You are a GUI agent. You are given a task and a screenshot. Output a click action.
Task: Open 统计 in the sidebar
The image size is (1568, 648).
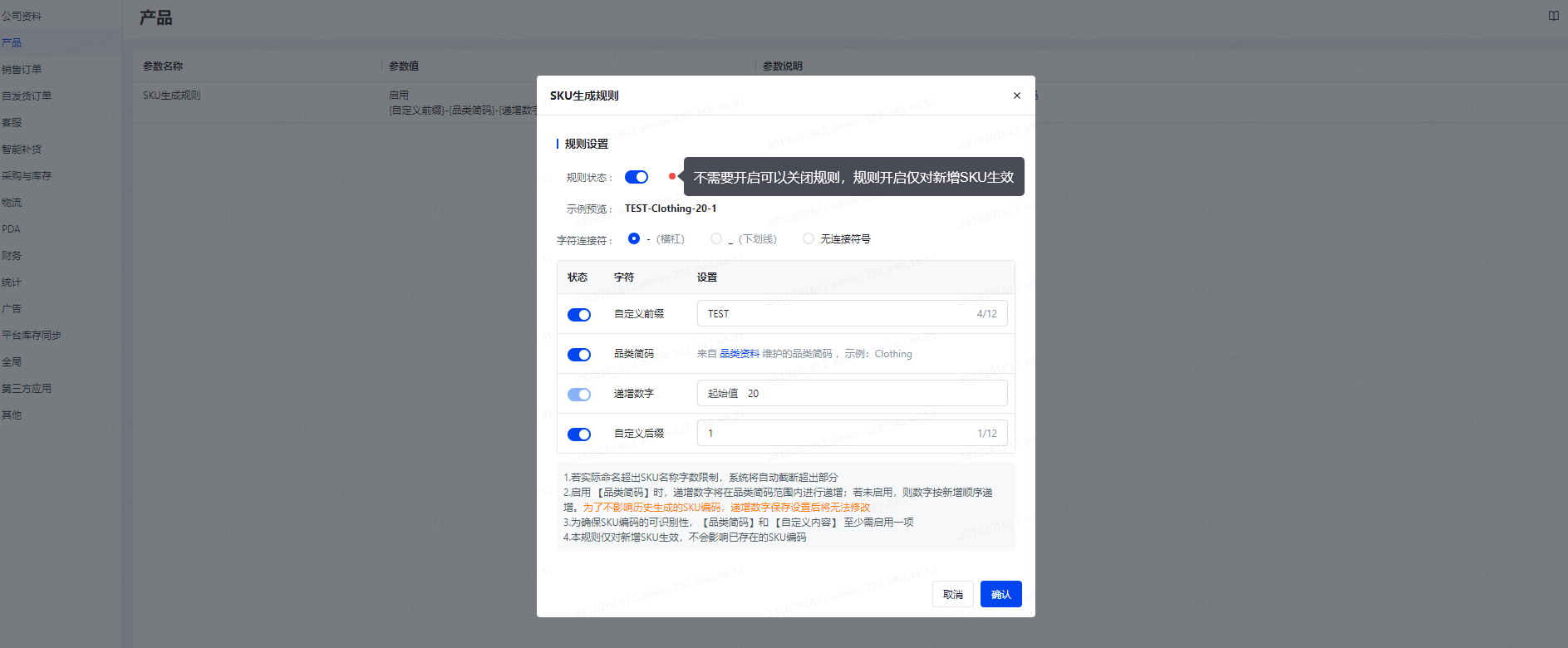point(12,282)
